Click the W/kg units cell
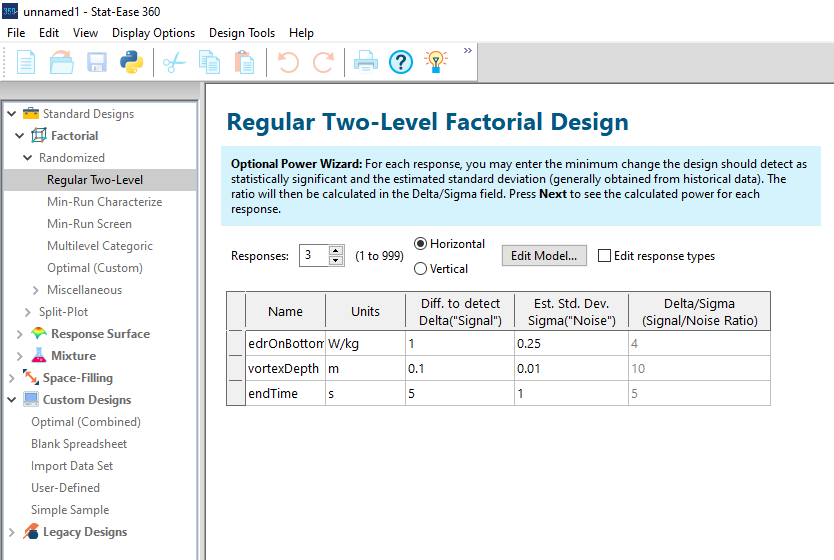 [365, 344]
